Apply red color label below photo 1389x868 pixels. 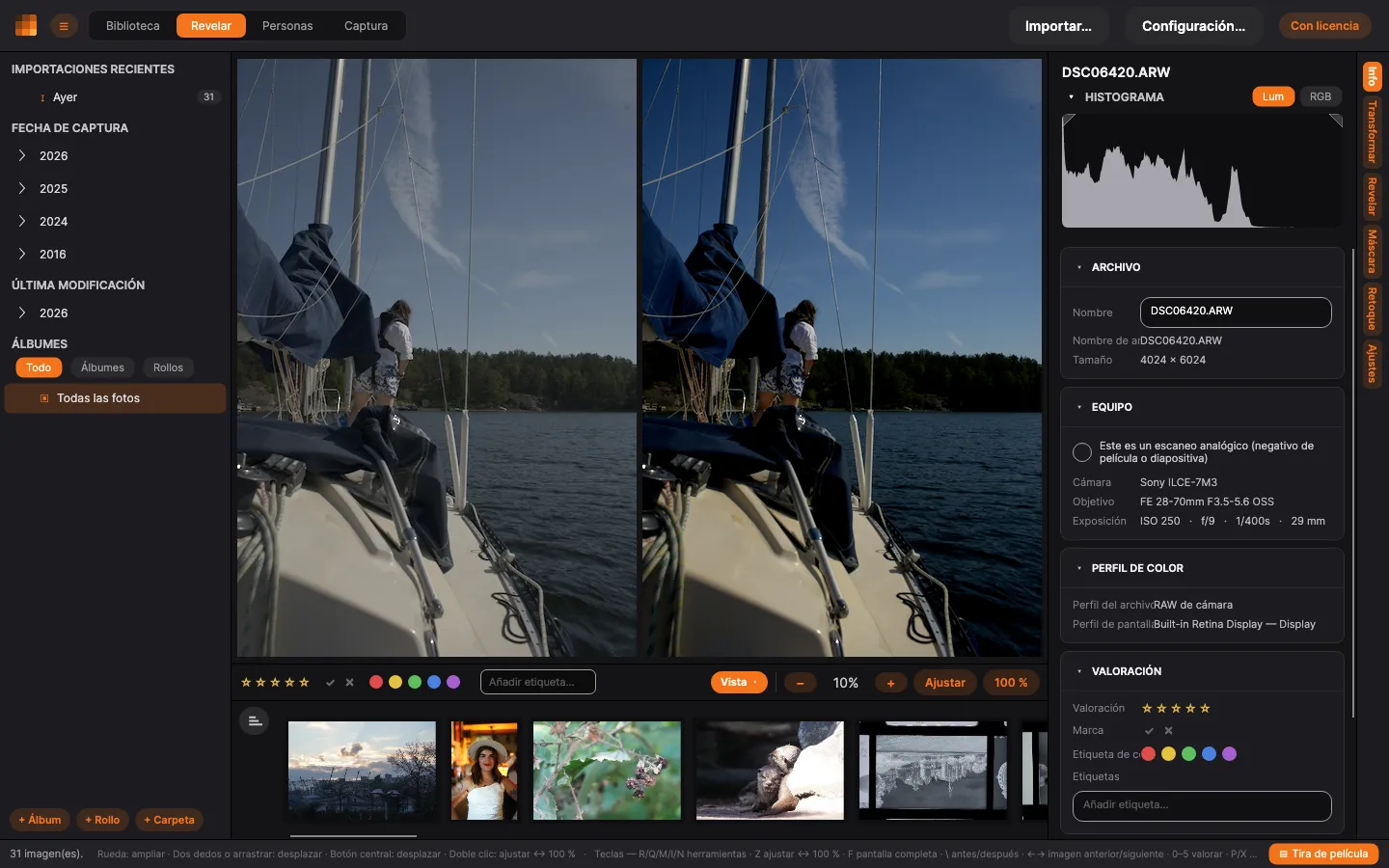376,682
